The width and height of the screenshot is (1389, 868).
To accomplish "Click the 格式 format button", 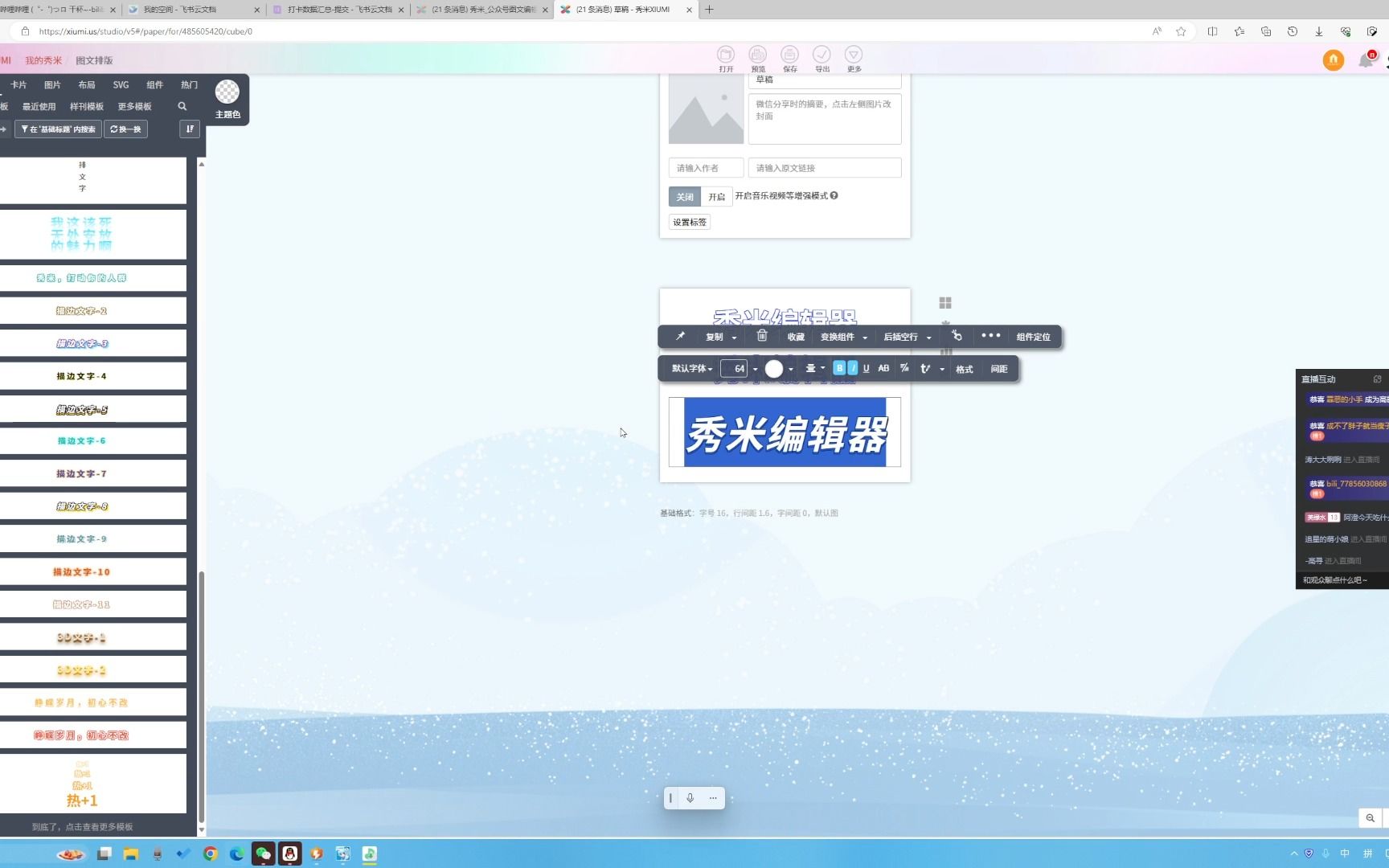I will pyautogui.click(x=965, y=369).
